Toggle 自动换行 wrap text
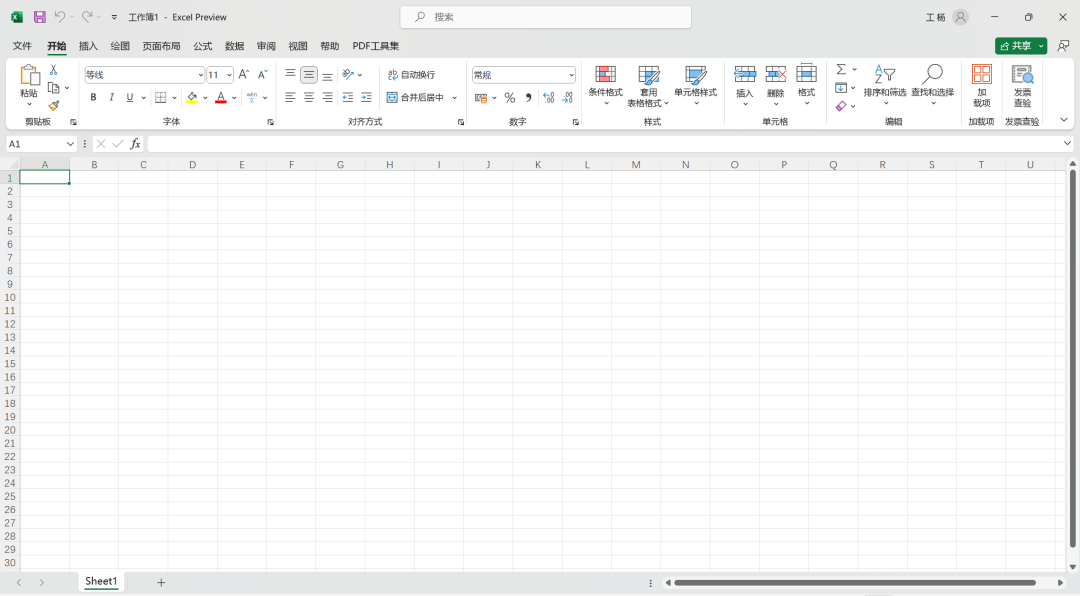This screenshot has height=596, width=1080. 411,74
